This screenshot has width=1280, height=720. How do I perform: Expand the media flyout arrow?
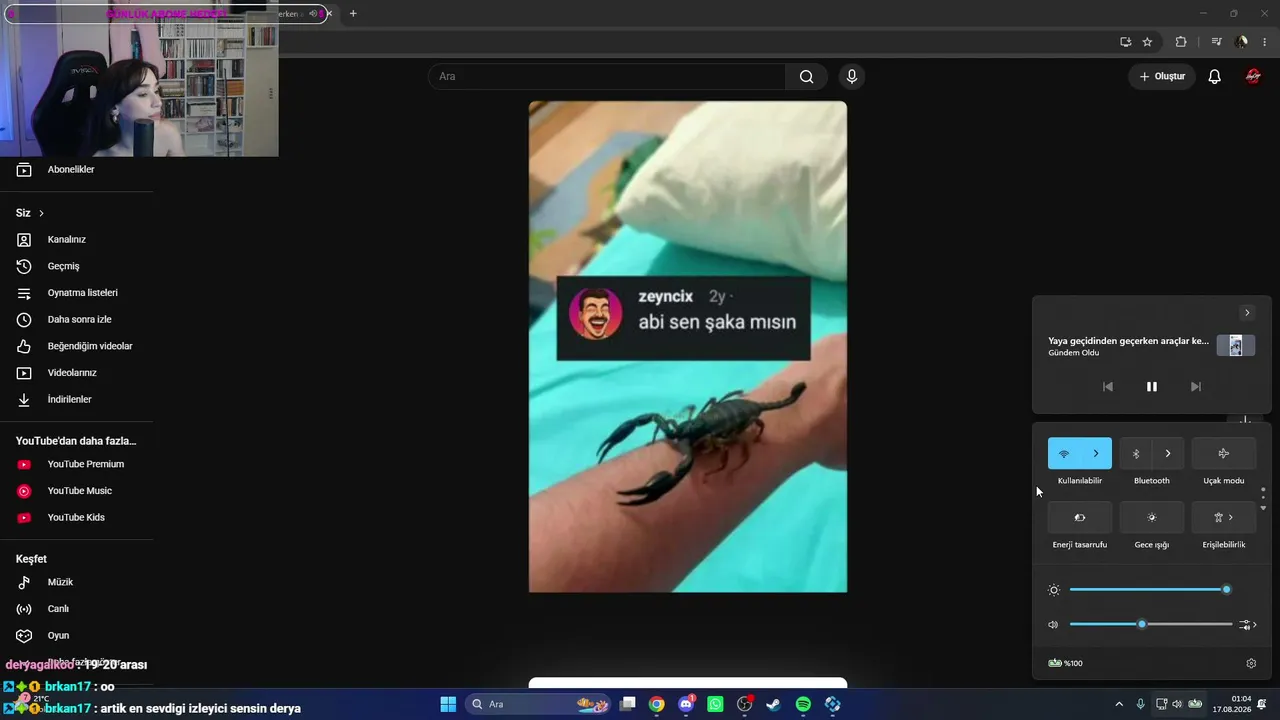1247,313
